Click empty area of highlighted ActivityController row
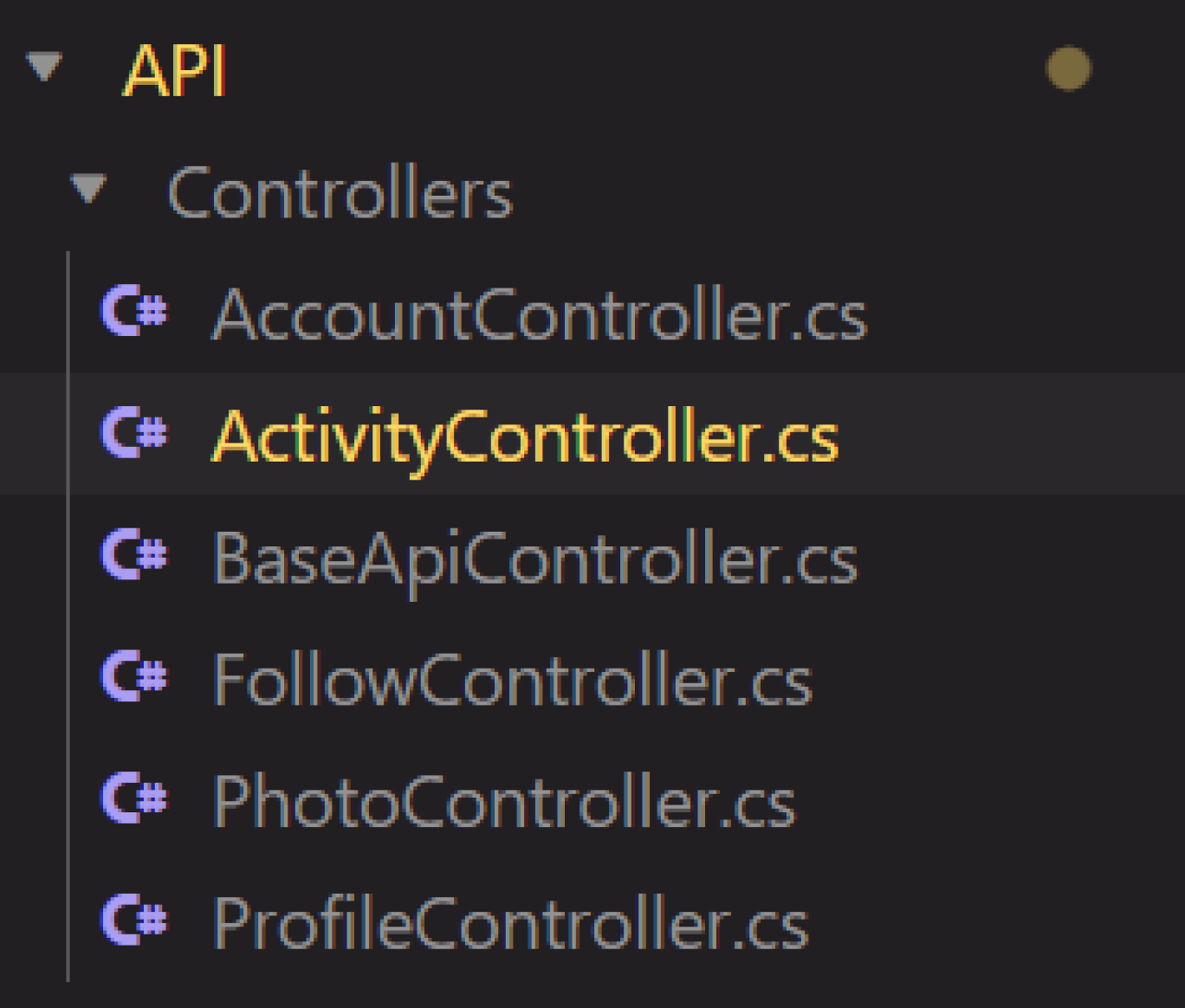Screen dimensions: 1185x1008 click(1005, 434)
